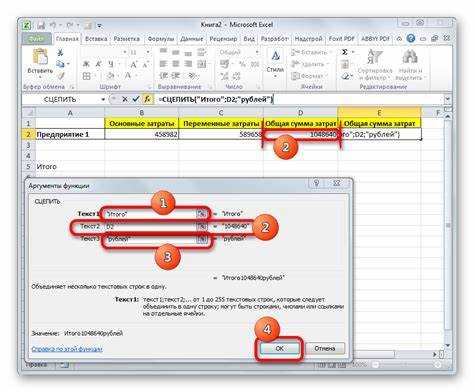The image size is (474, 392).
Task: Click the question mark help button in the Аргументы функции dialog
Action: click(317, 183)
